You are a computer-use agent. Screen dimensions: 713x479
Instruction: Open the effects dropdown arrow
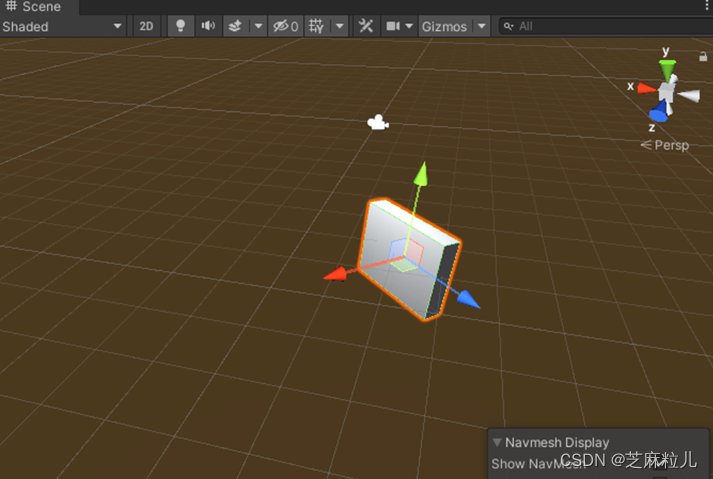(258, 26)
